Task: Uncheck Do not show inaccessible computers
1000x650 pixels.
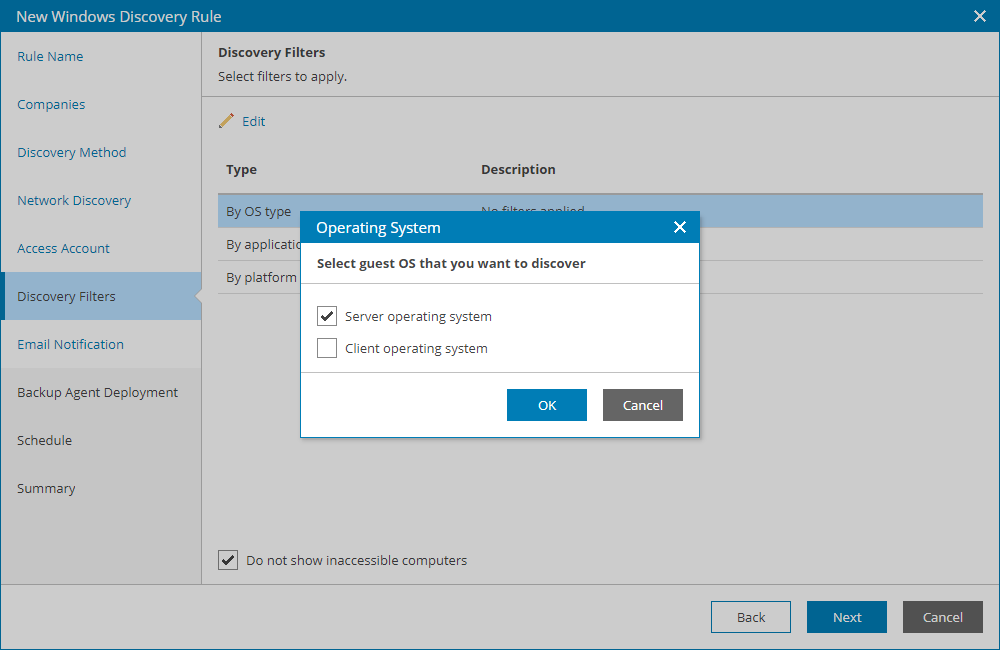Action: [x=228, y=560]
